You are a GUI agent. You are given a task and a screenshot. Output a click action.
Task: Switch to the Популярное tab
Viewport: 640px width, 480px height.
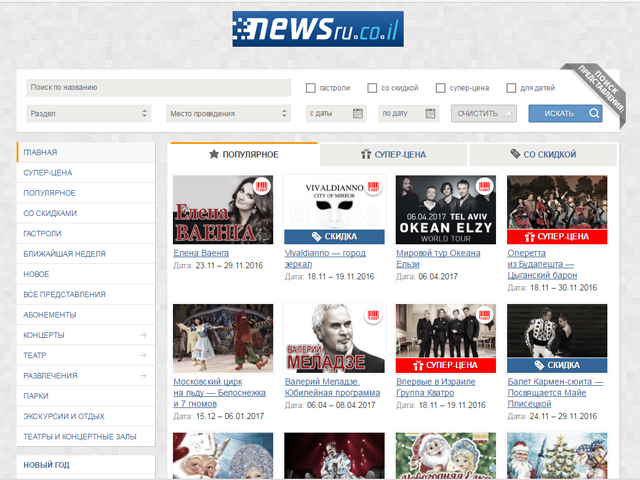244,155
